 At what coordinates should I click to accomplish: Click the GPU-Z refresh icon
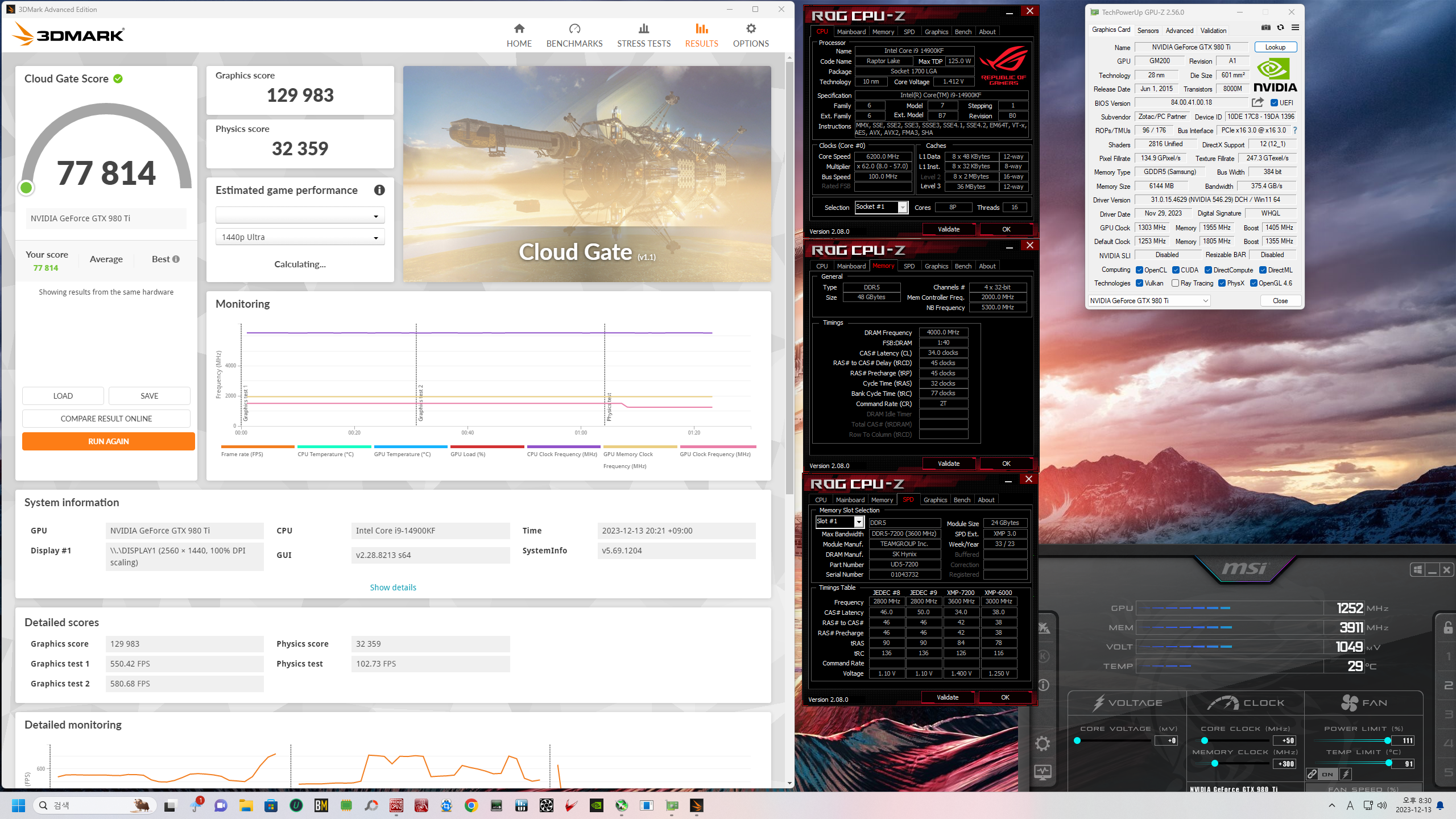[1280, 27]
